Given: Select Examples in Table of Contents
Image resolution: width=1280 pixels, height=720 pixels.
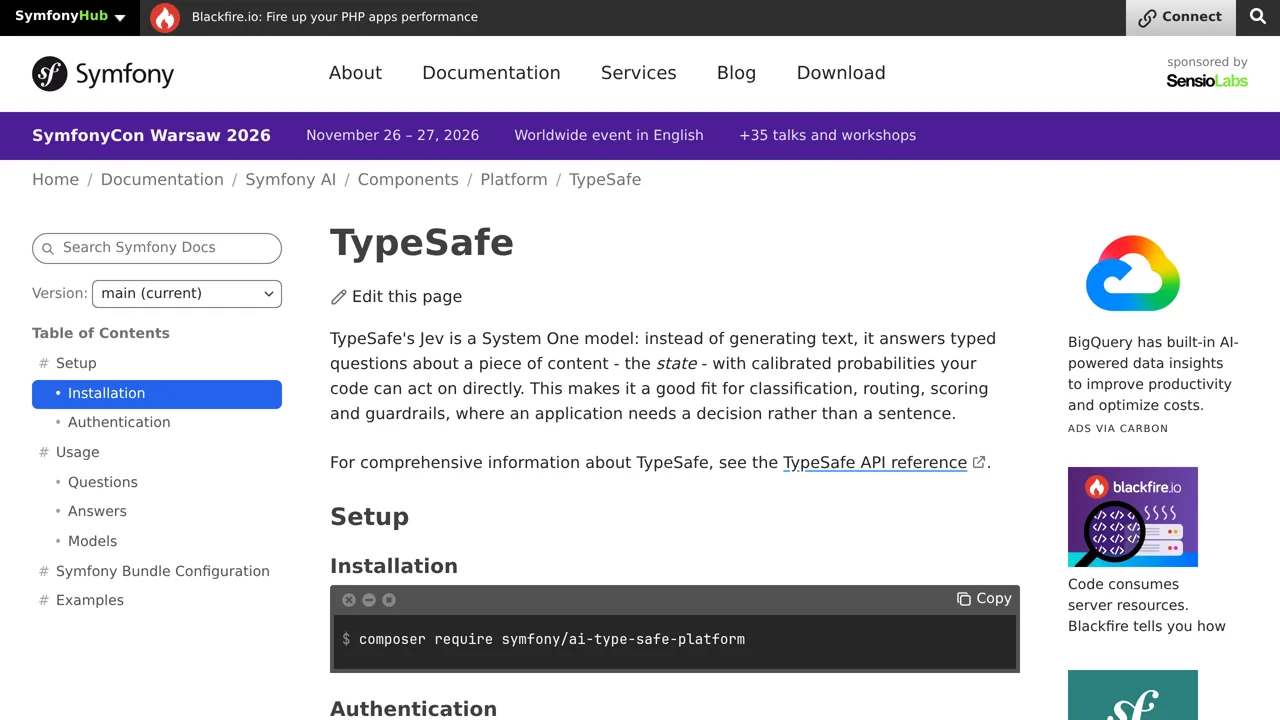Looking at the screenshot, I should click(90, 600).
